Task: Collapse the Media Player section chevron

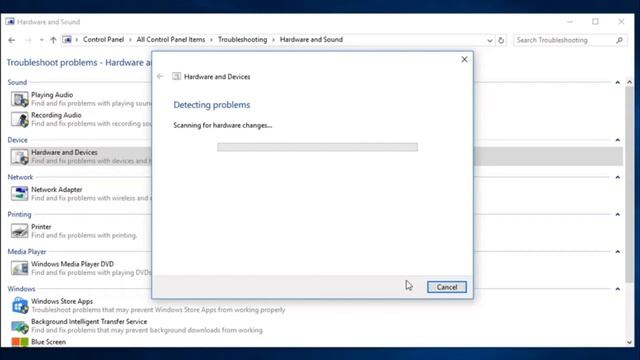Action: [x=618, y=252]
